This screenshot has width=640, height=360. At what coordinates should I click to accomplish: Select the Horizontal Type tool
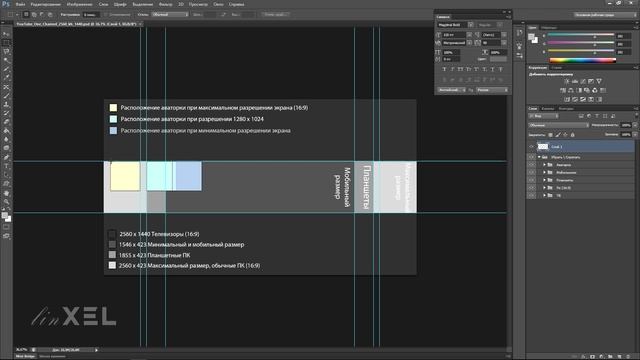pos(6,166)
